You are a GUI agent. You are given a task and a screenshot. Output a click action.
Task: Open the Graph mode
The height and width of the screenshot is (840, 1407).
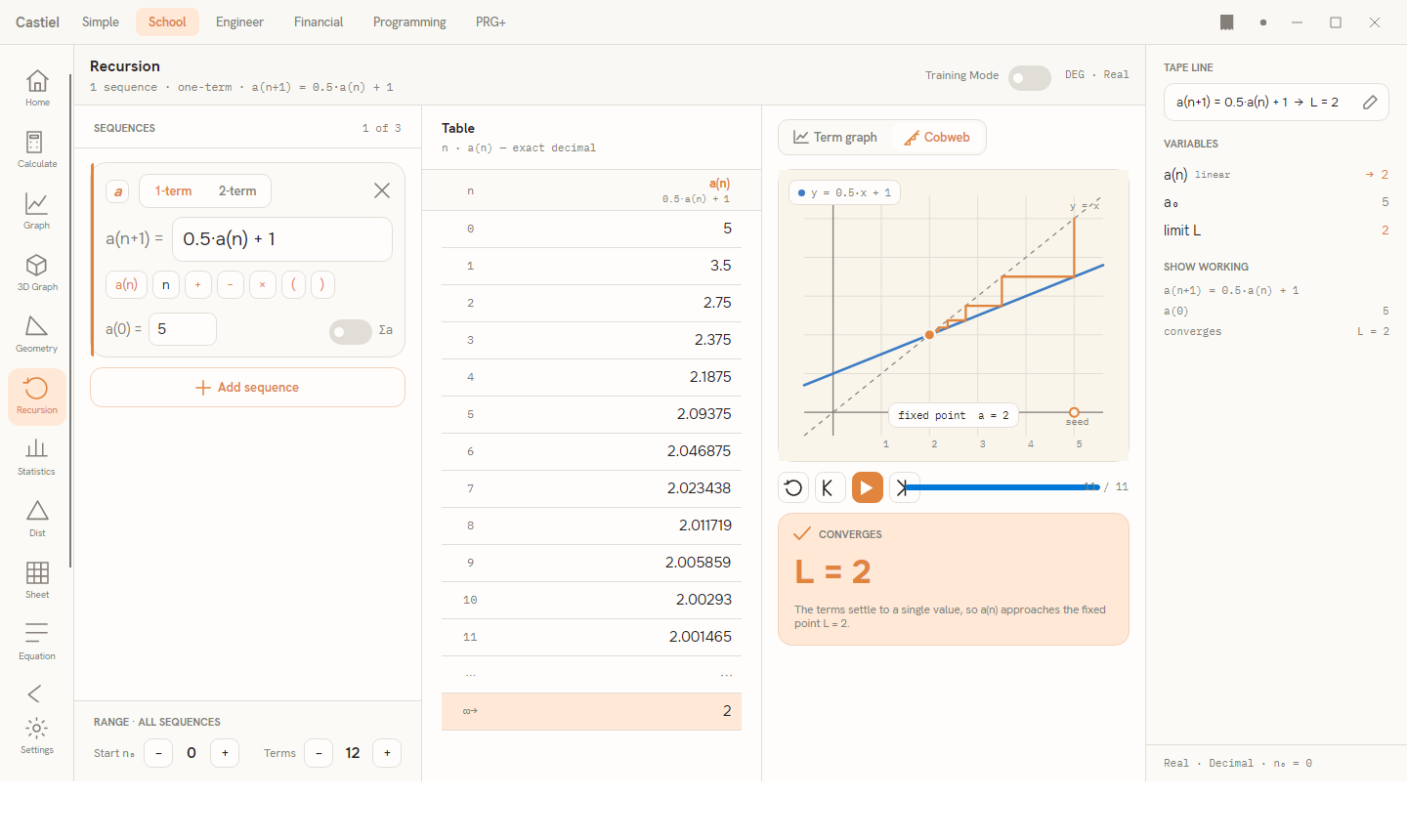click(x=37, y=210)
